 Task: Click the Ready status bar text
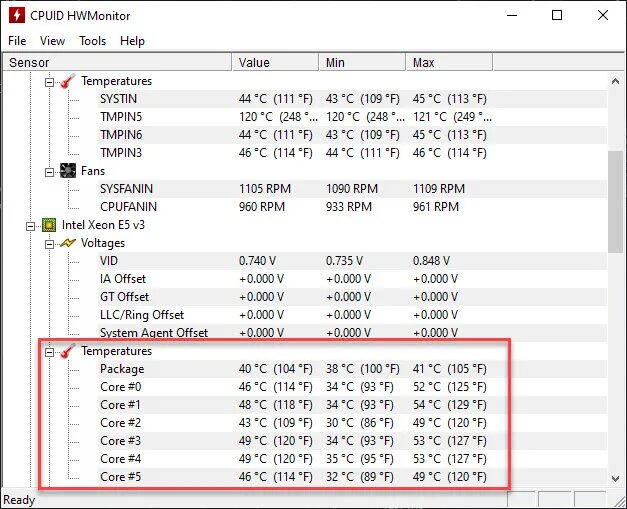click(19, 500)
